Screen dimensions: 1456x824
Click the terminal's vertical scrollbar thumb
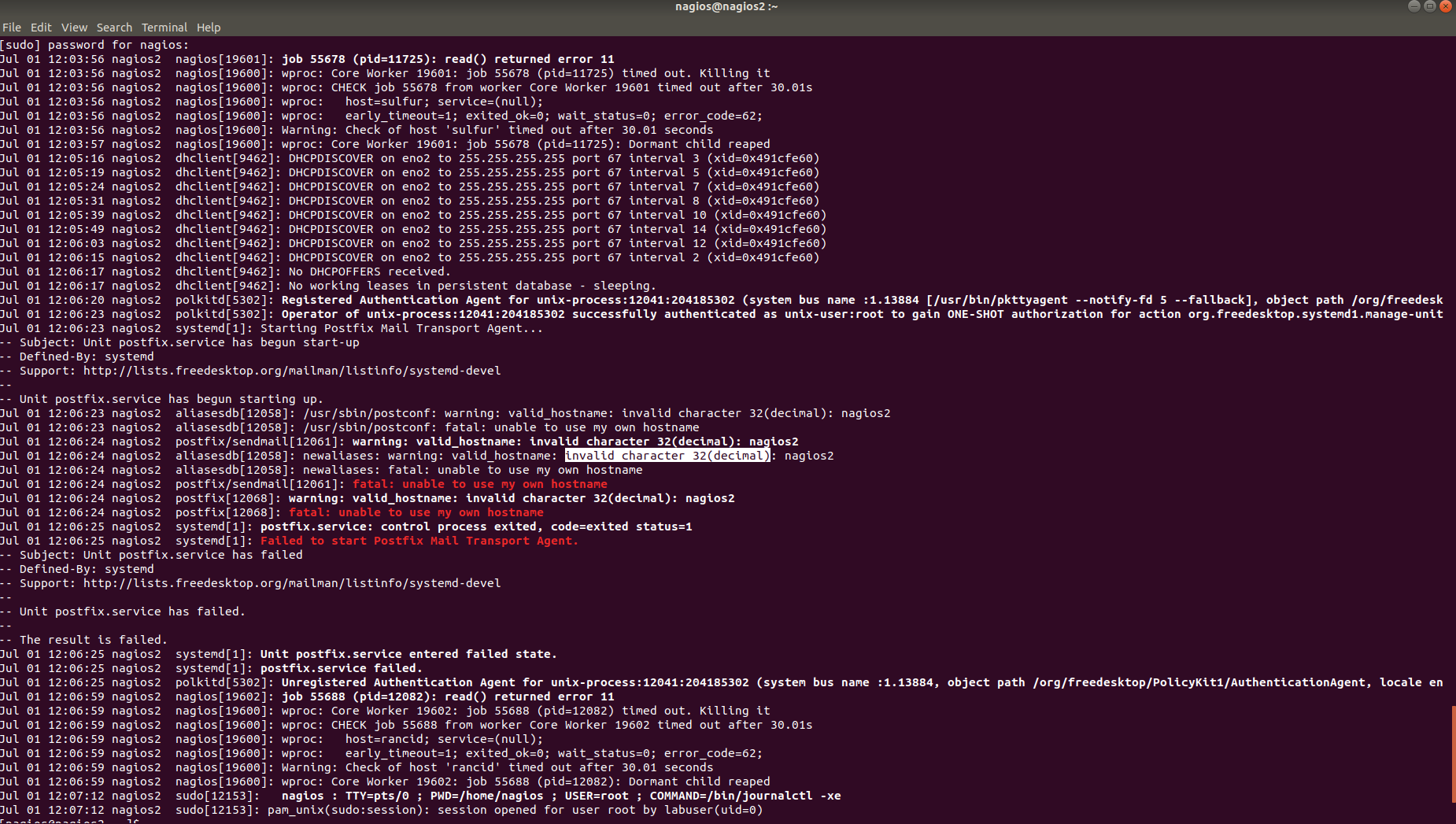point(1453,754)
